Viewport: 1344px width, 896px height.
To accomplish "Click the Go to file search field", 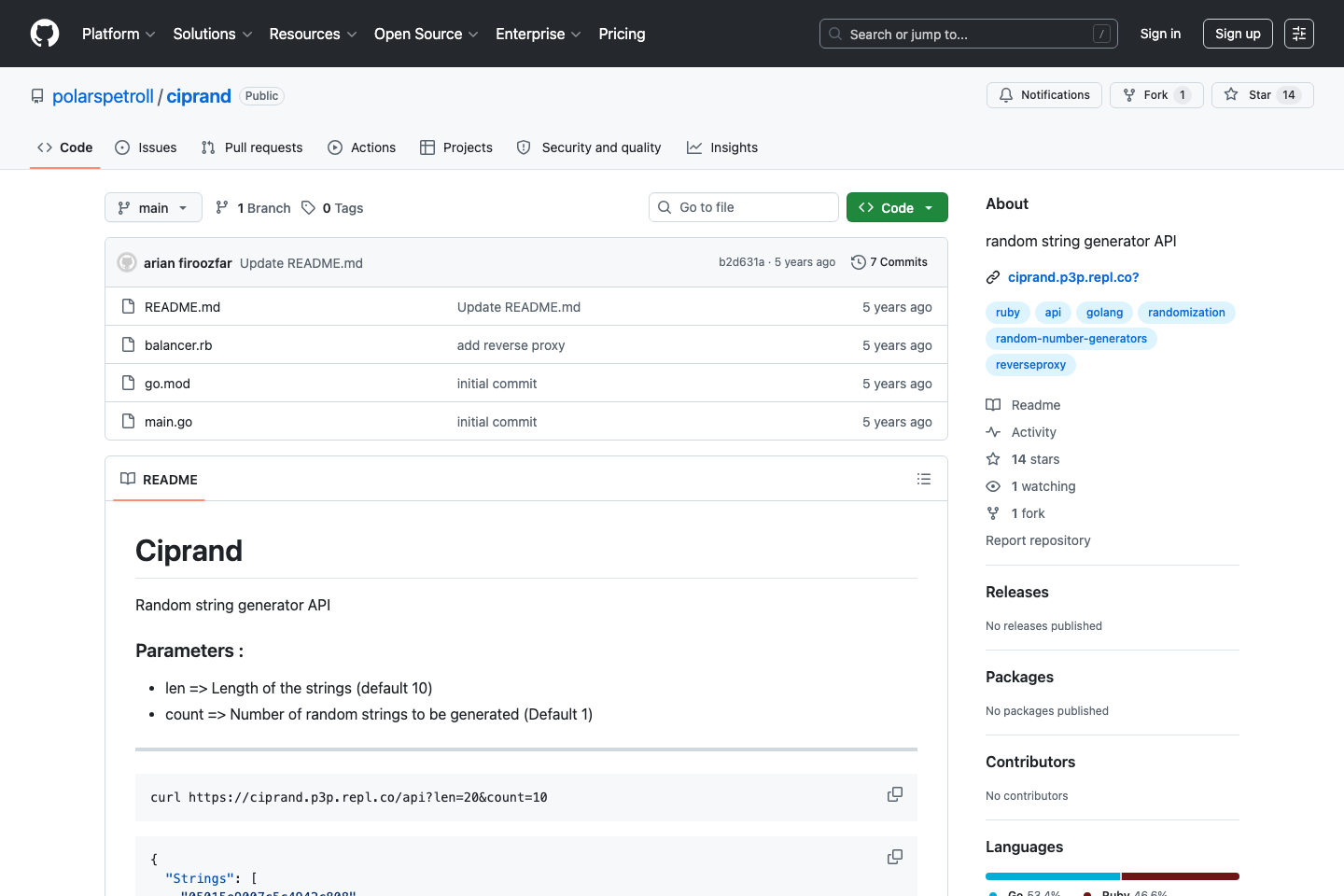I will click(743, 206).
